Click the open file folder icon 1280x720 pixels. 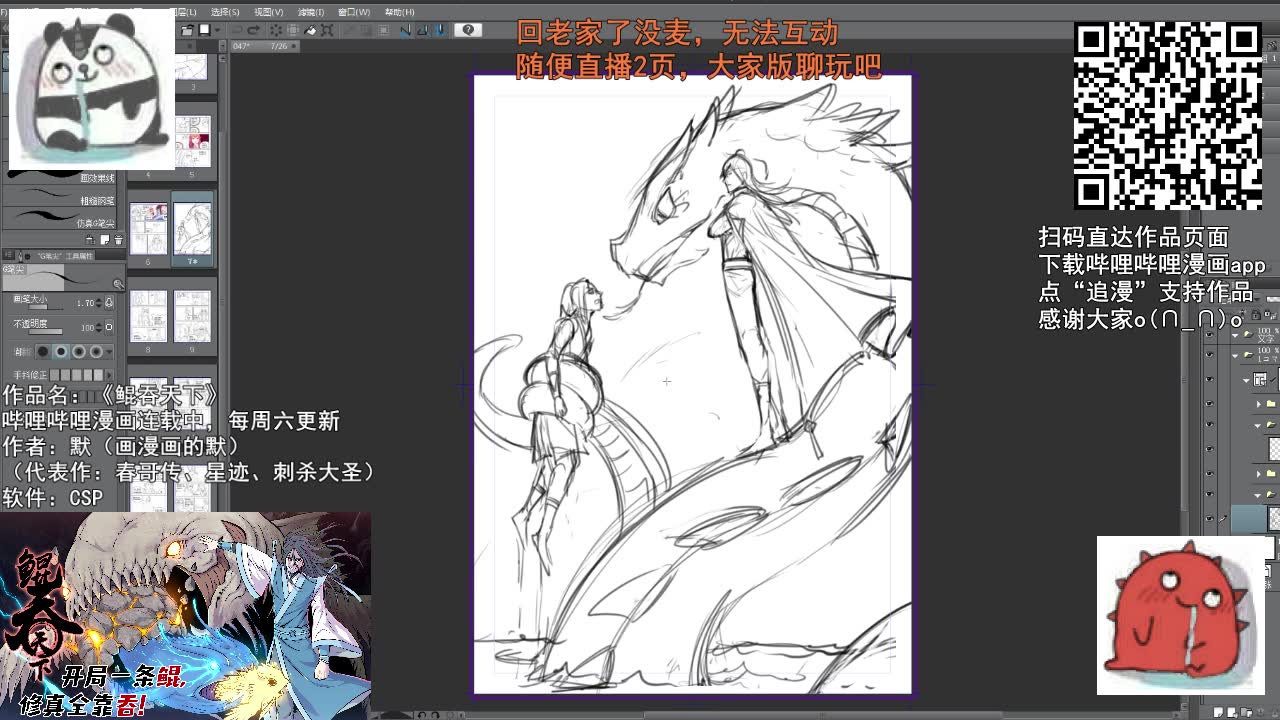point(187,30)
